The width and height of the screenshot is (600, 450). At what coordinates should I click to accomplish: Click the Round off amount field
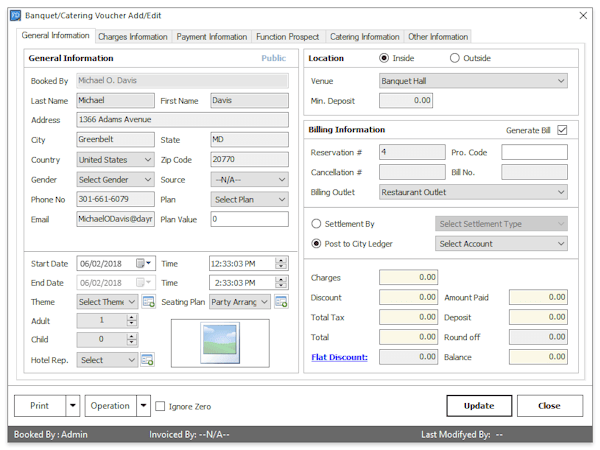[538, 337]
